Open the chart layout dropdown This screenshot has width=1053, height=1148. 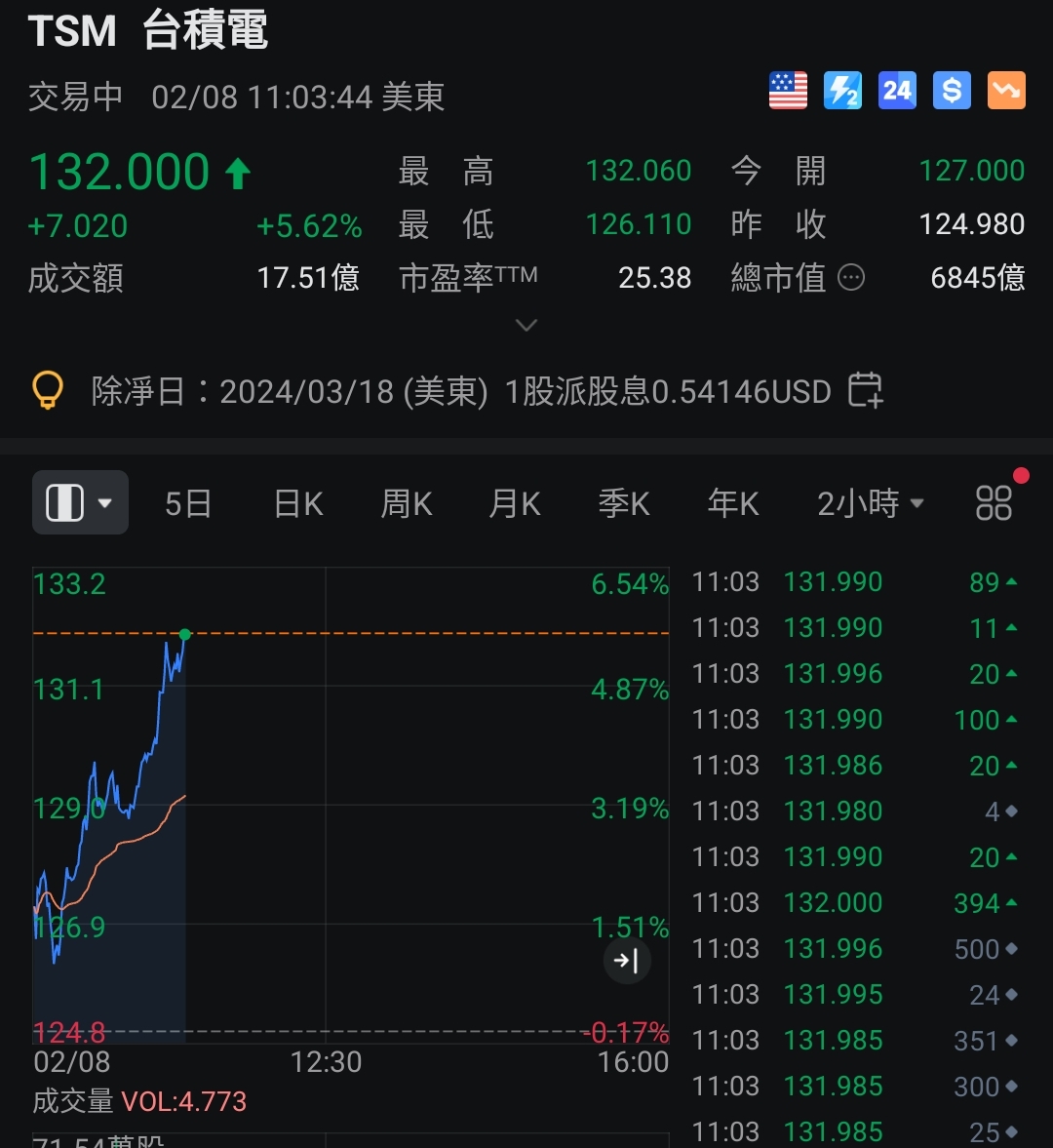pos(81,503)
